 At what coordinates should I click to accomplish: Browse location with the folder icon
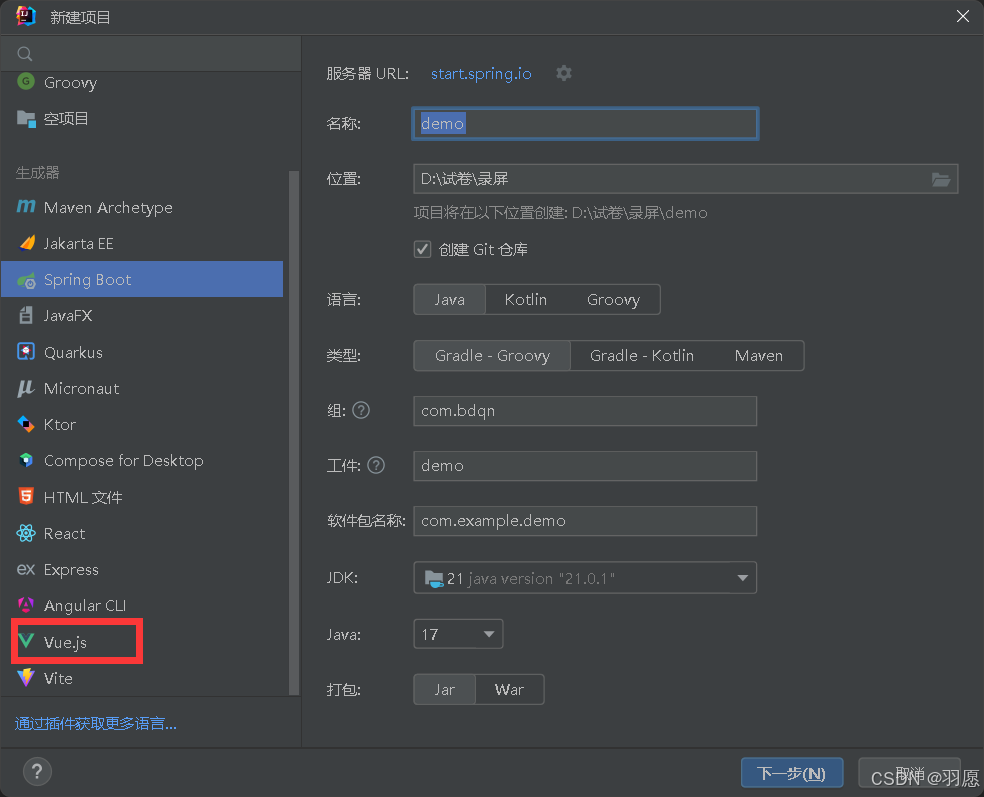pos(940,179)
